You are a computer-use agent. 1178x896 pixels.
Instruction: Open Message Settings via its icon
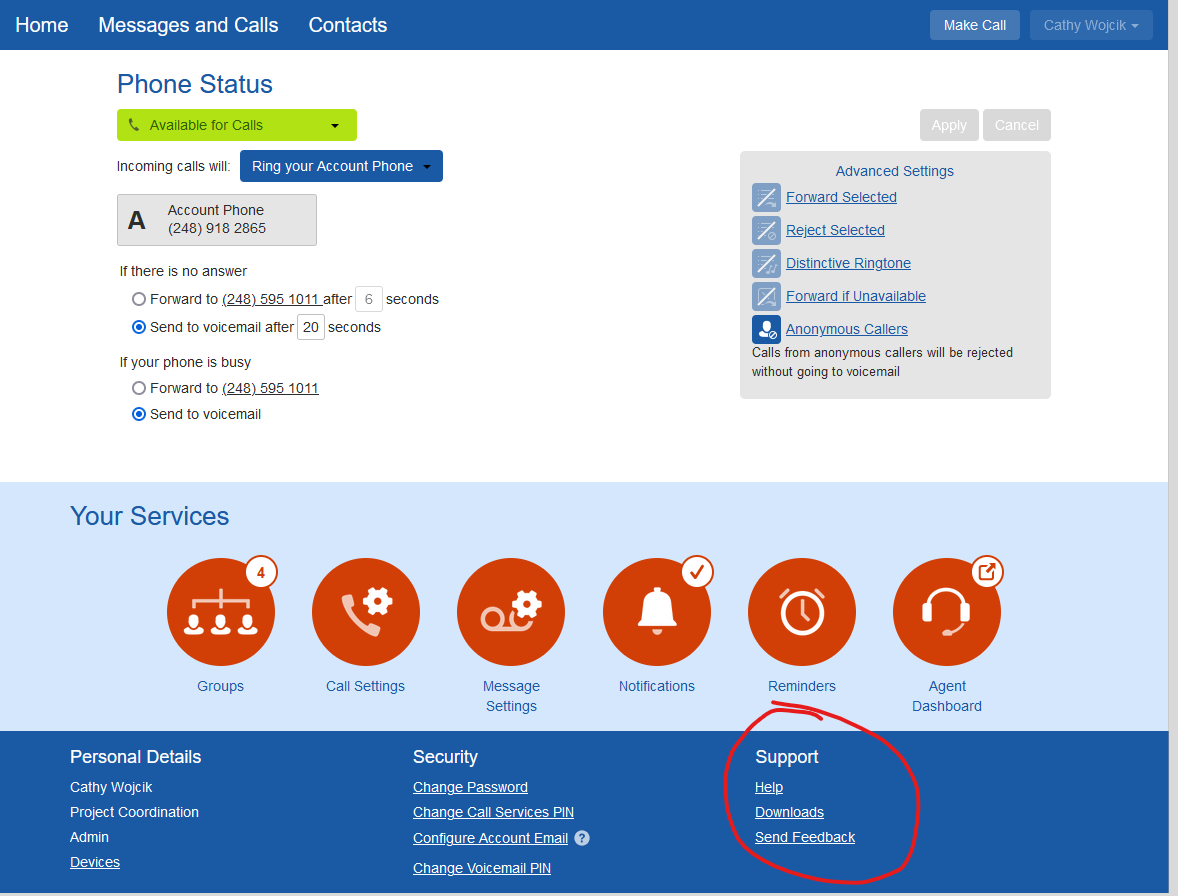[510, 611]
